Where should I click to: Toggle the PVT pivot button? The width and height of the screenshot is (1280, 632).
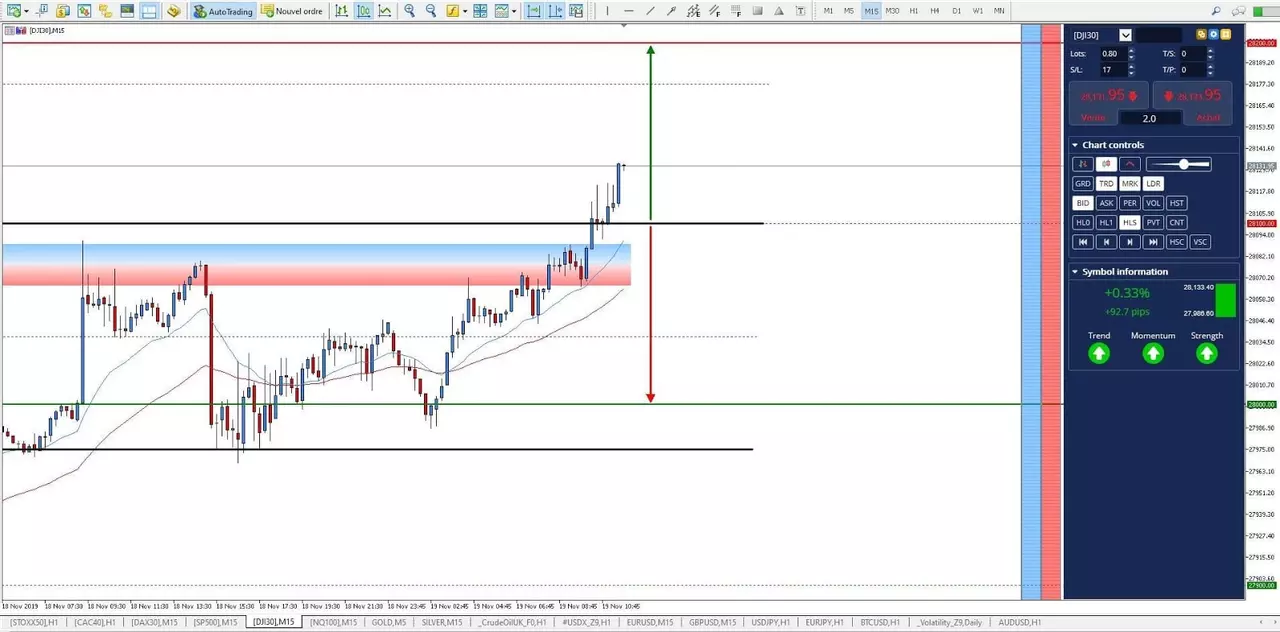point(1153,222)
